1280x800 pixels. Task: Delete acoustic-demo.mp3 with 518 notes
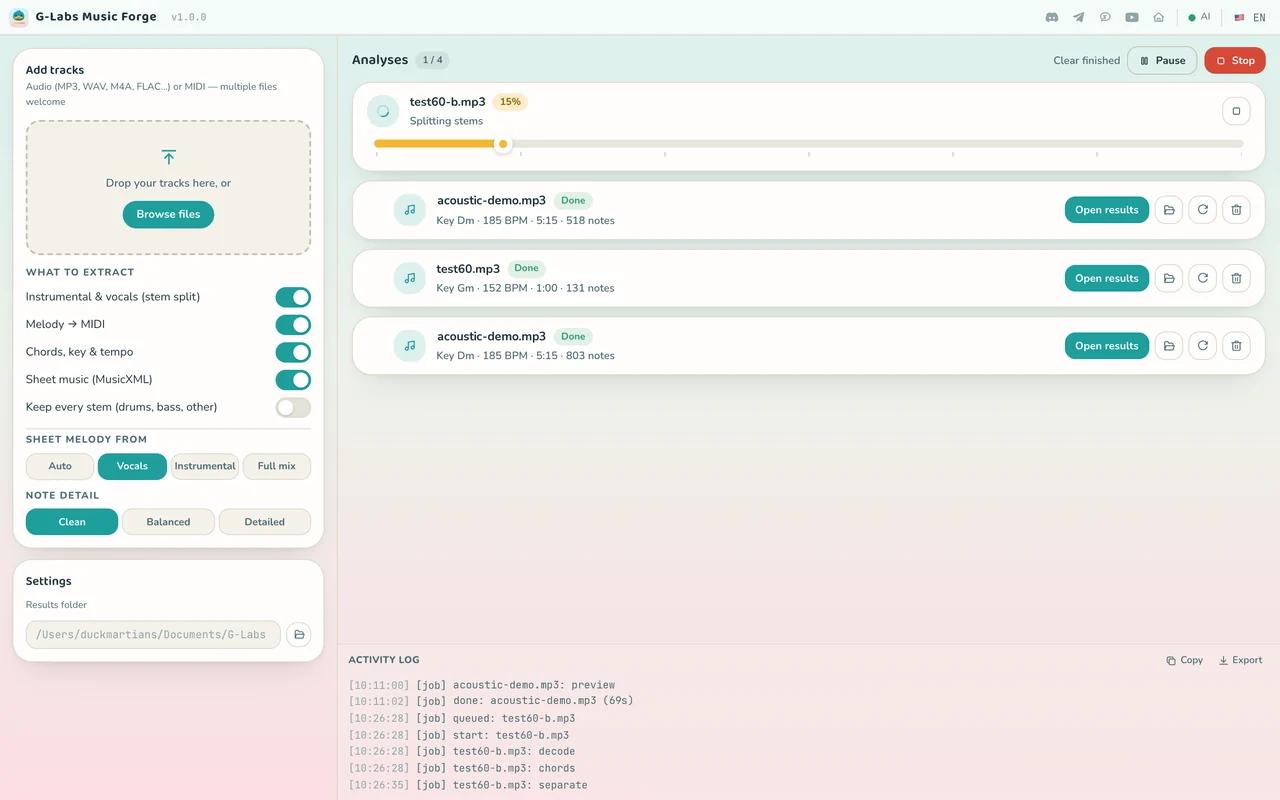pos(1236,210)
